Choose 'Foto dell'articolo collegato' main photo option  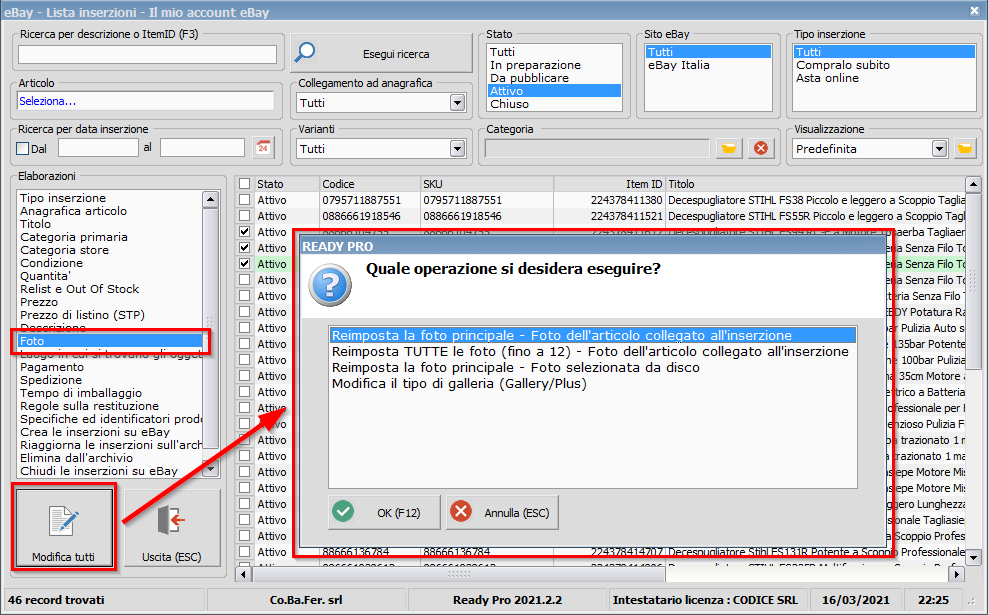pos(593,336)
